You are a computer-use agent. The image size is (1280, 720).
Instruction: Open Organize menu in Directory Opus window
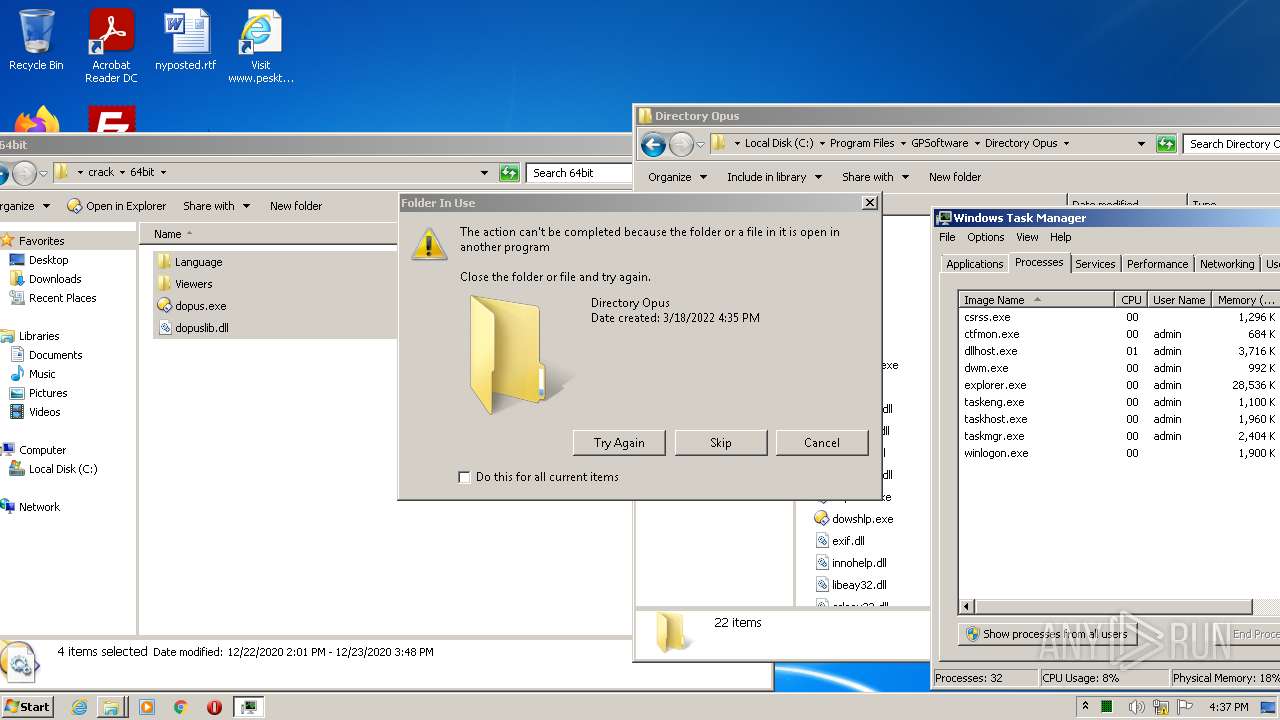tap(677, 177)
